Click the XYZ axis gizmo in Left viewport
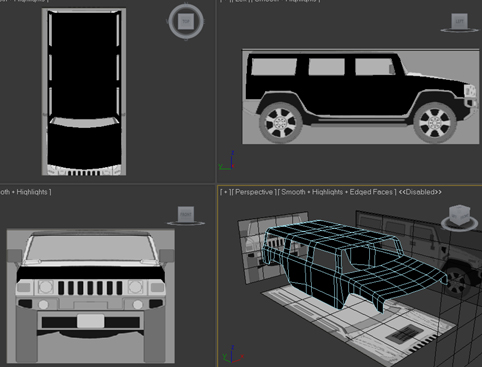This screenshot has width=482, height=367. click(x=227, y=161)
